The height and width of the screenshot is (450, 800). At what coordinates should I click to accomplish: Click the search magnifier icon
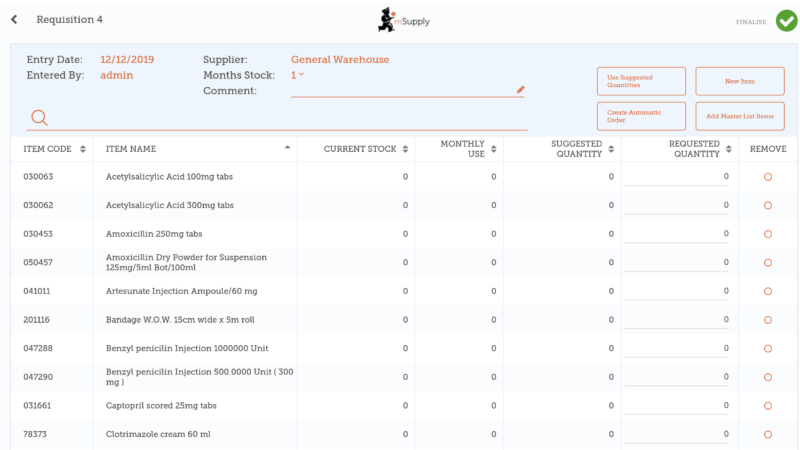39,118
